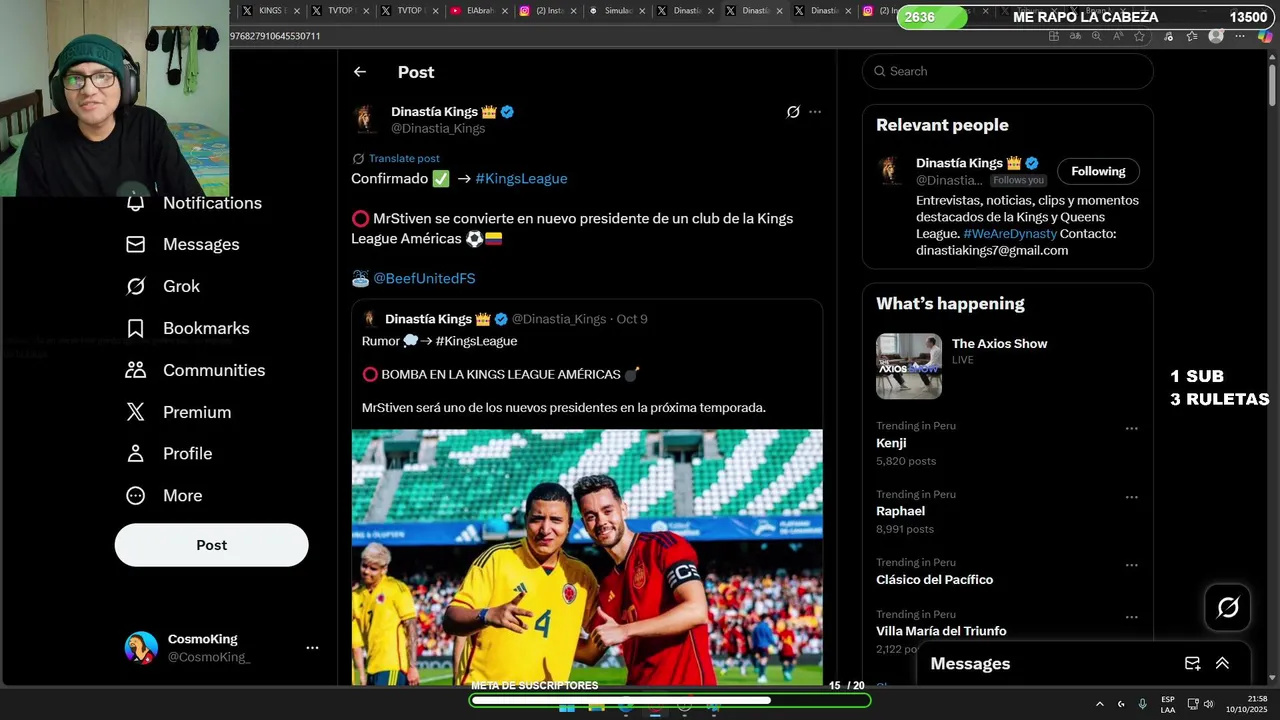Open options dots for Clásico del Pacífico trend

point(1132,565)
